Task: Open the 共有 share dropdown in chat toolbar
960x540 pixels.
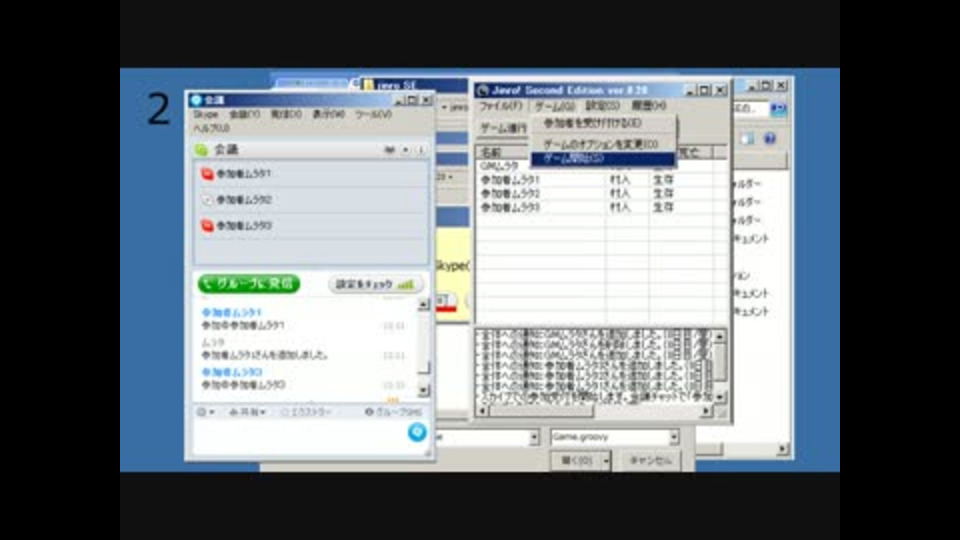Action: (247, 412)
